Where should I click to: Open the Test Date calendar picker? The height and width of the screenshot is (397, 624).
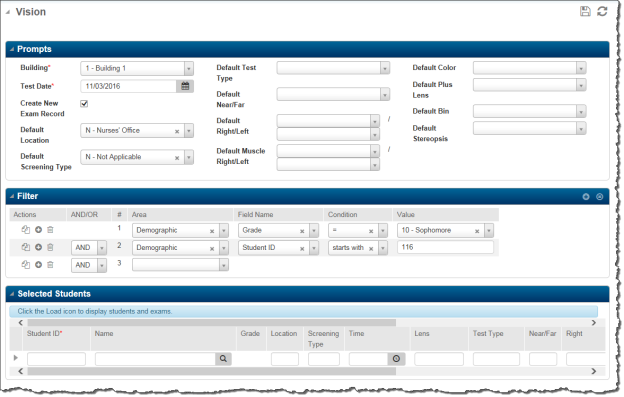(x=185, y=86)
